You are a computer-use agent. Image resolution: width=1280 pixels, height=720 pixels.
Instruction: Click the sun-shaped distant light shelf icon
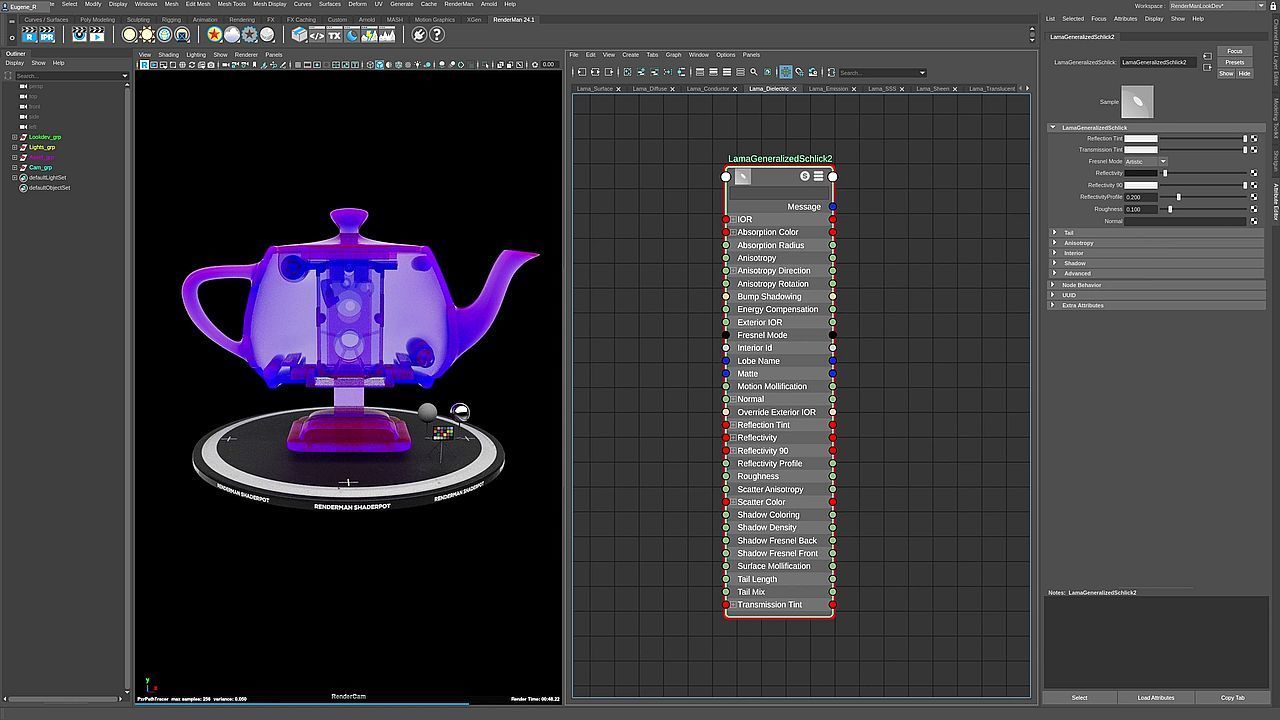click(147, 35)
